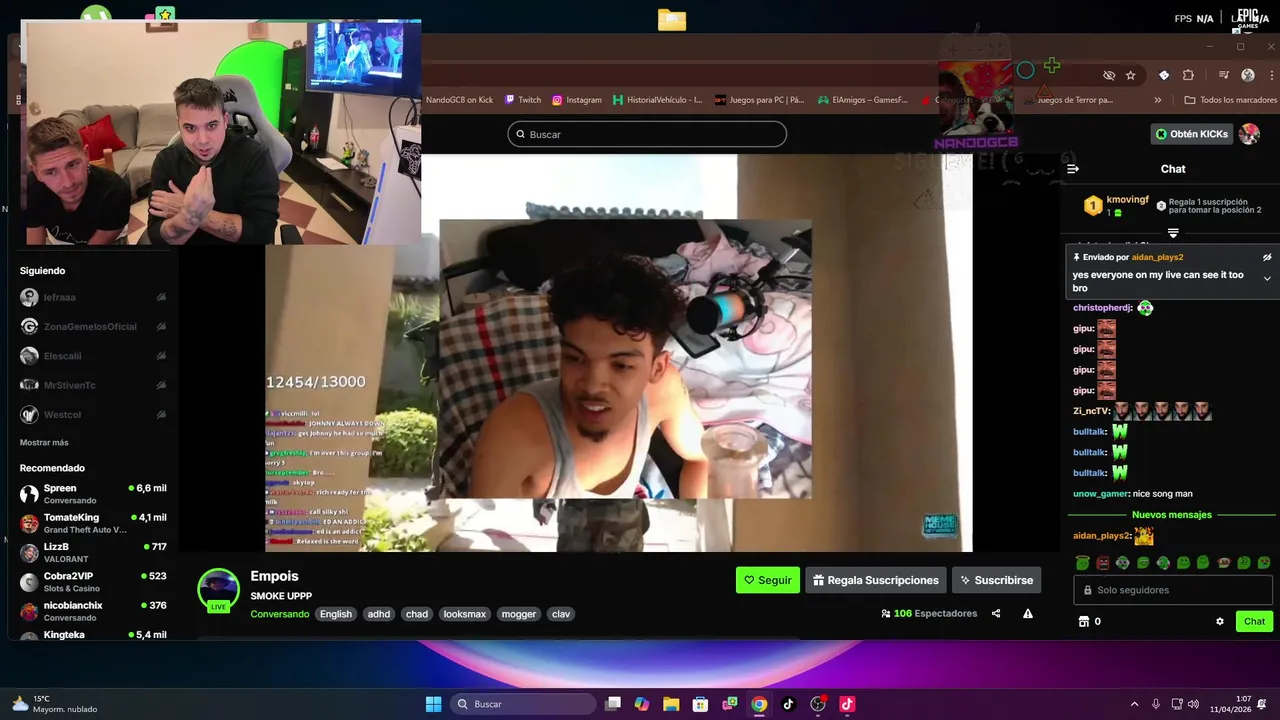
Task: Click the Suscribirse button
Action: coord(996,580)
